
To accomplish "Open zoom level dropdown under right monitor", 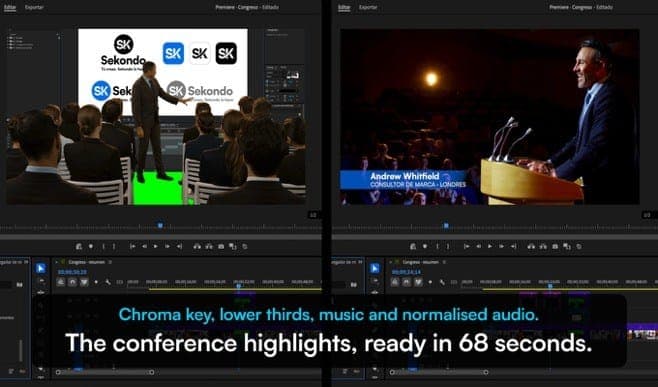I will point(647,215).
